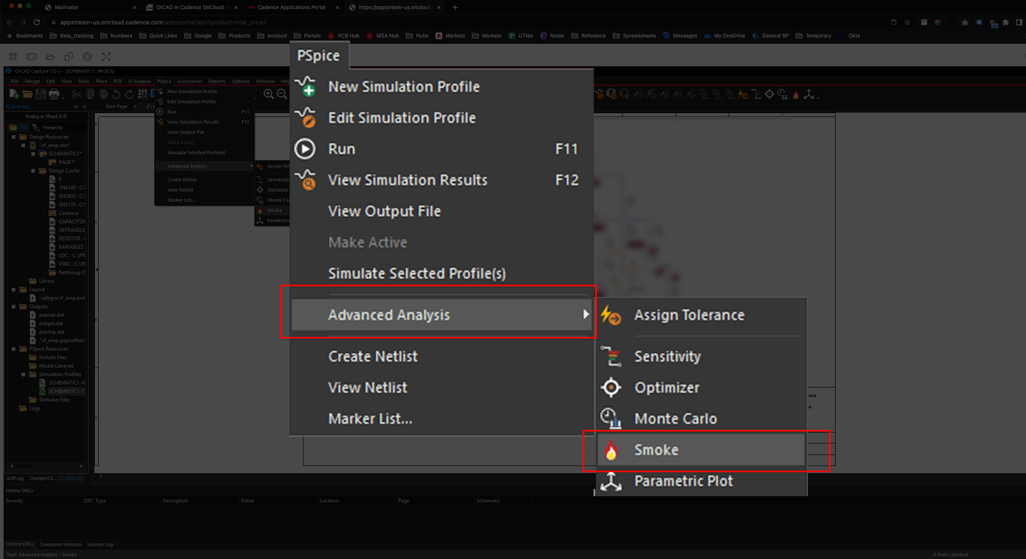1026x559 pixels.
Task: Click Assign Tolerance icon in OrCAD toolbar
Action: [x=743, y=94]
